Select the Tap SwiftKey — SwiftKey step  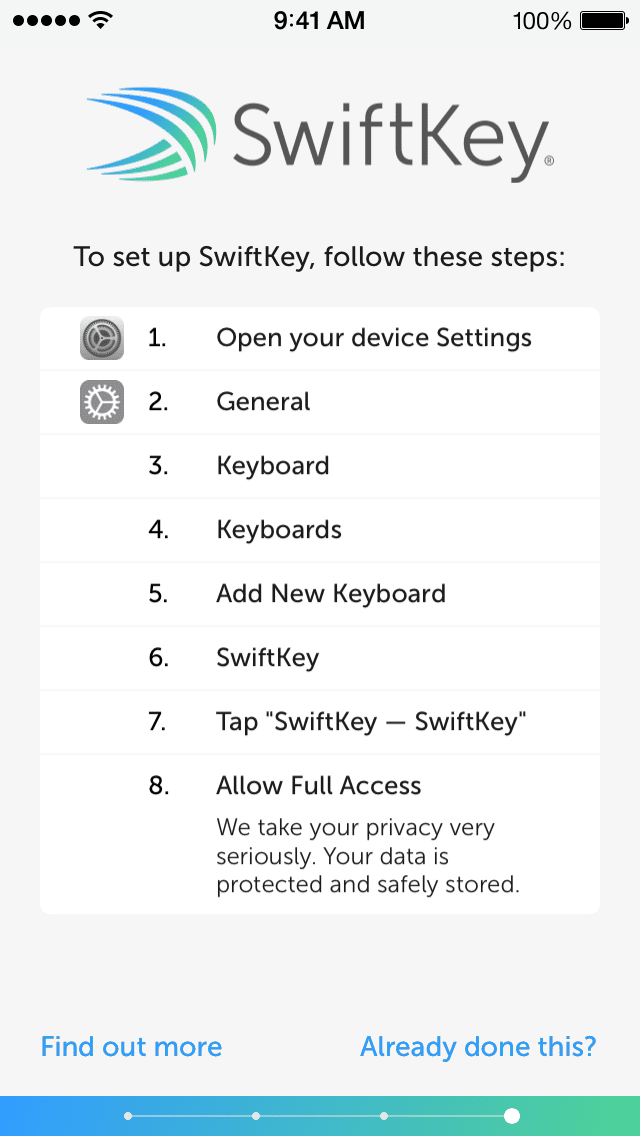[x=369, y=722]
